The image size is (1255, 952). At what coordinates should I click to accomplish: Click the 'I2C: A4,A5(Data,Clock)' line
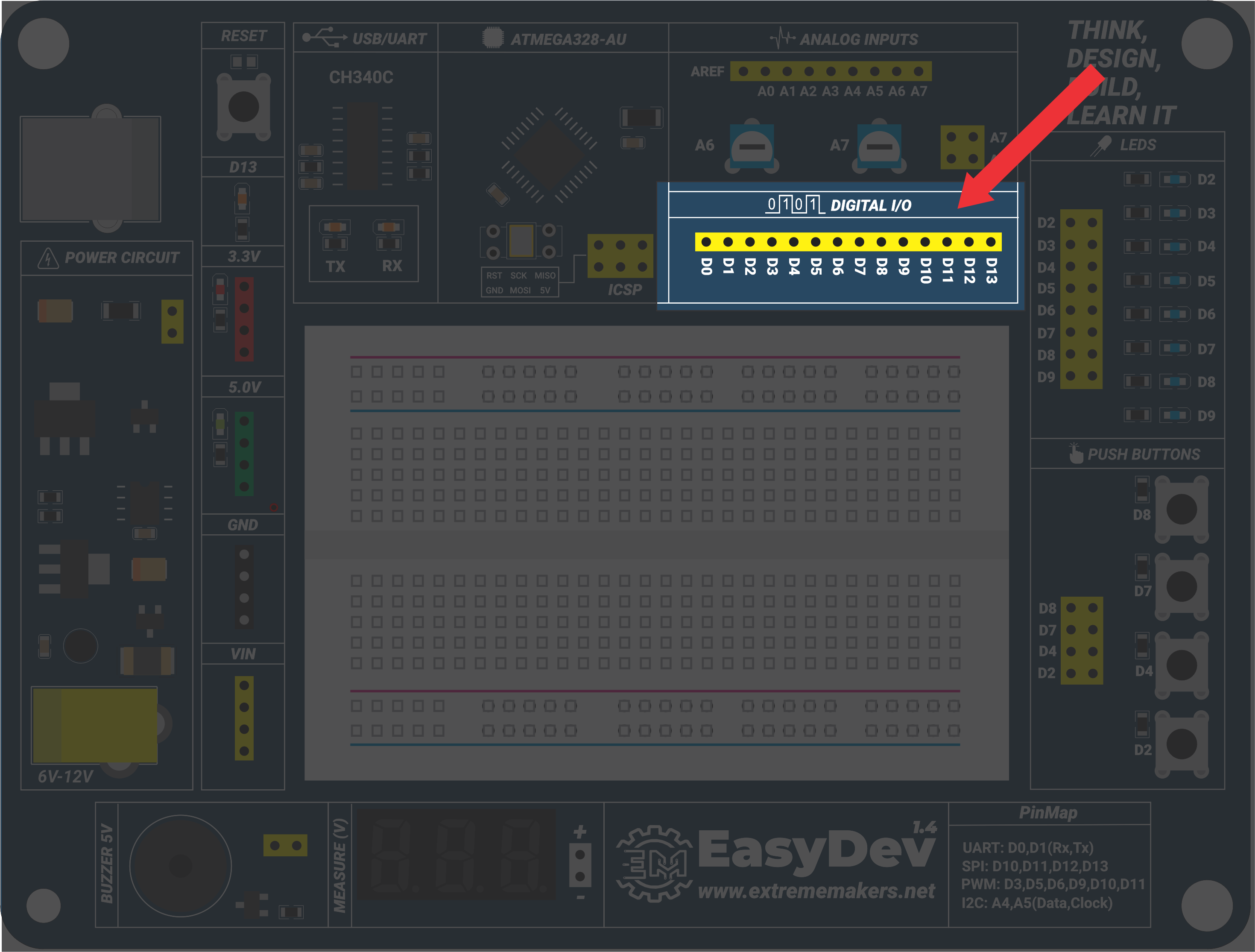tap(1037, 903)
